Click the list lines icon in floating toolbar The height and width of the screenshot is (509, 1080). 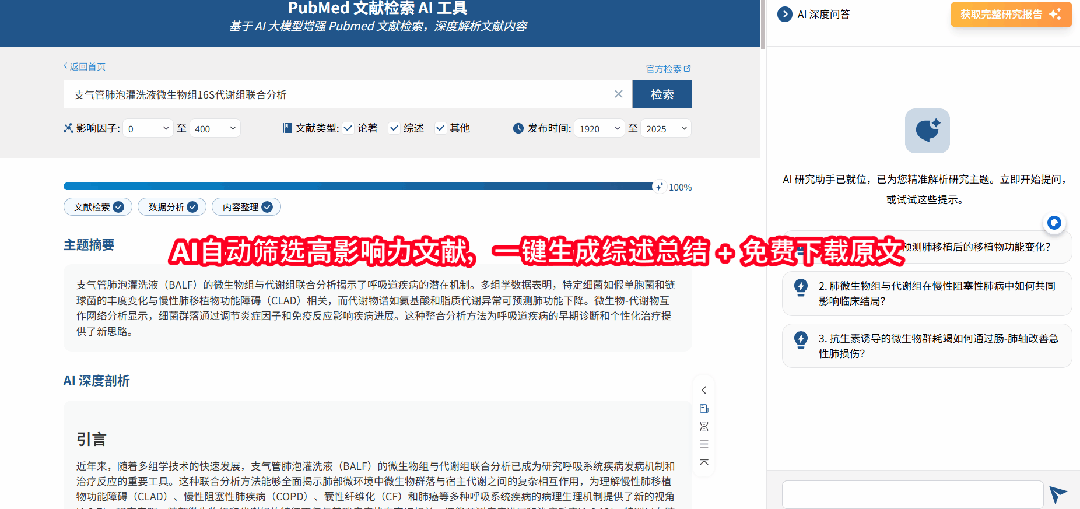click(704, 444)
